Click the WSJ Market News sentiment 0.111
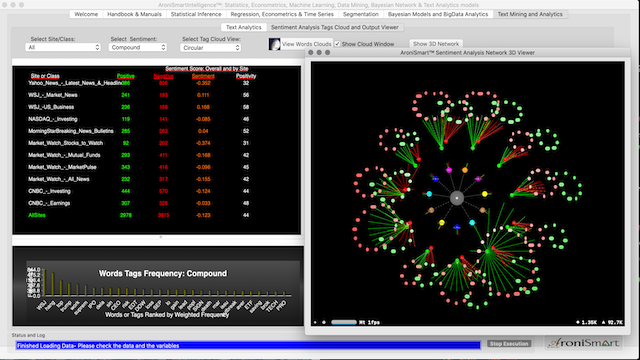The height and width of the screenshot is (360, 640). (x=203, y=95)
